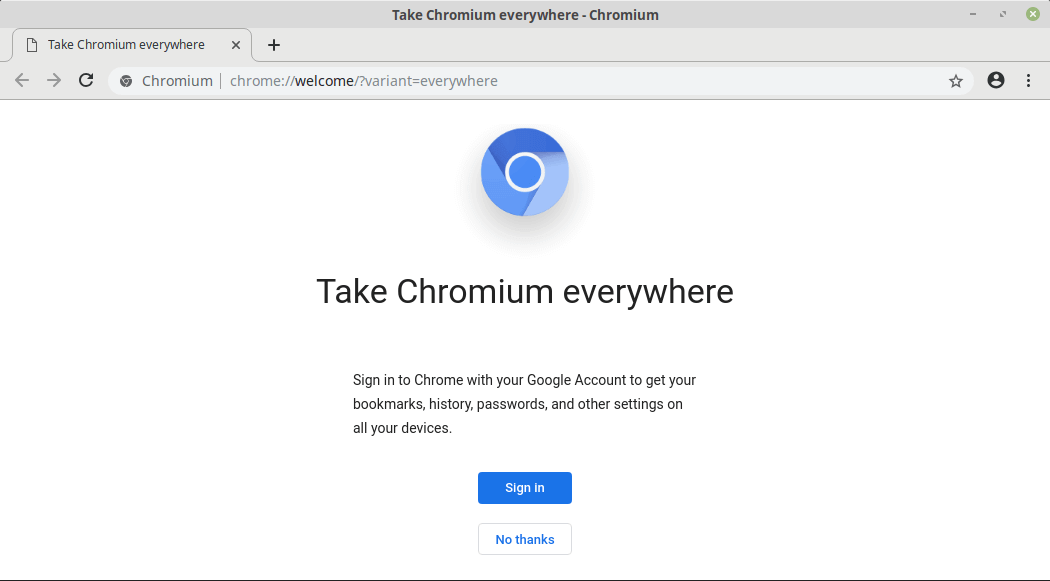Open the three-dot Chromium menu

point(1029,80)
